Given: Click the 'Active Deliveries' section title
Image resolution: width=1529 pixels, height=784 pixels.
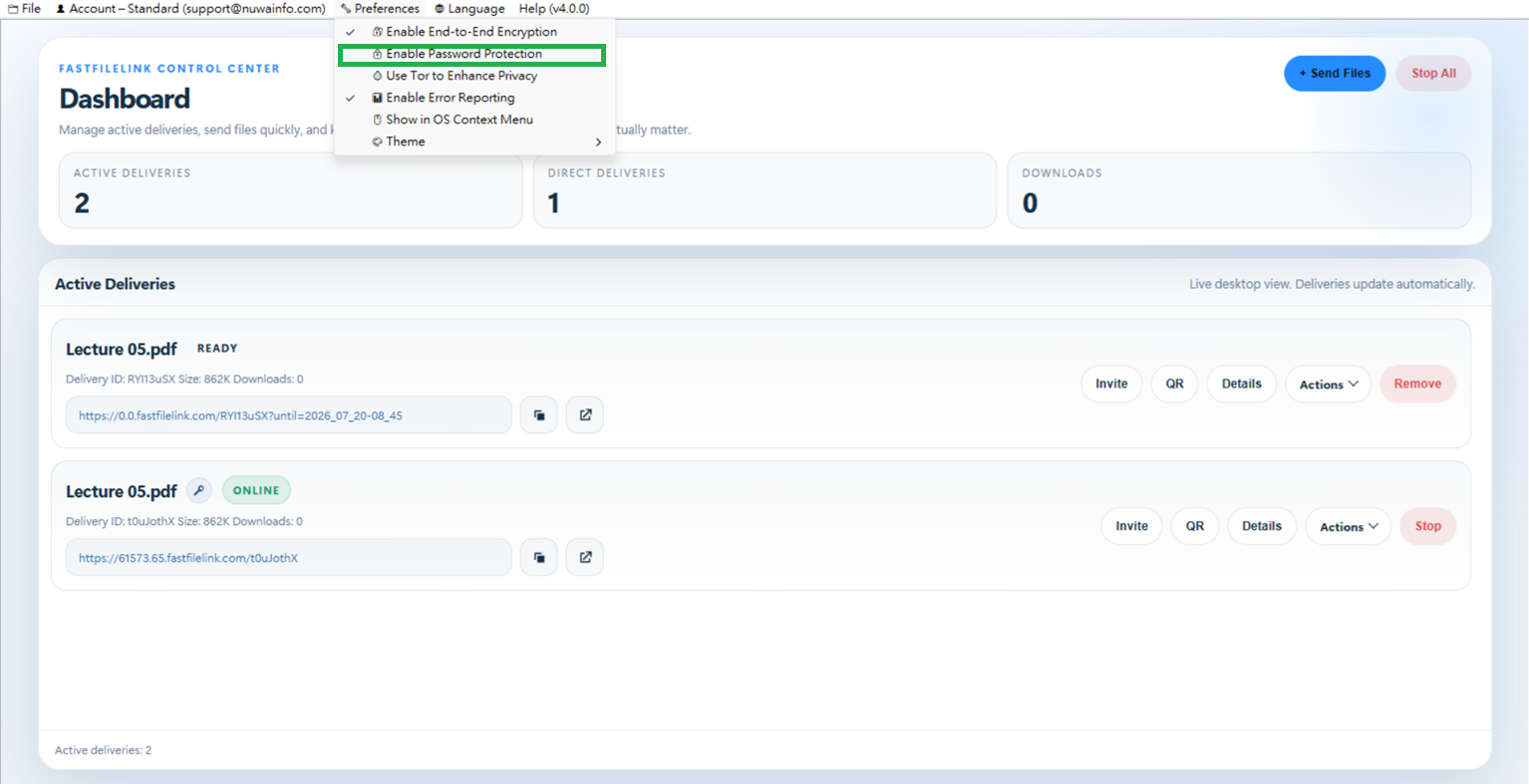Looking at the screenshot, I should [115, 284].
